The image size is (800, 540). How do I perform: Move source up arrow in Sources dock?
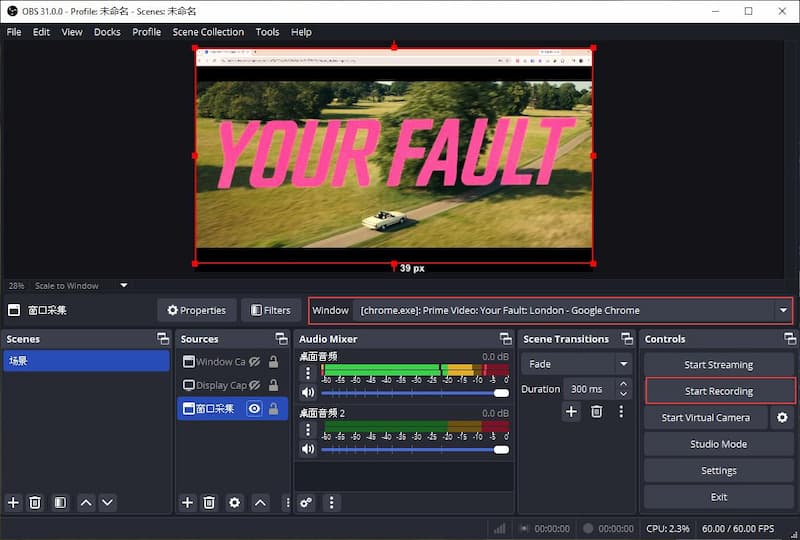click(260, 503)
